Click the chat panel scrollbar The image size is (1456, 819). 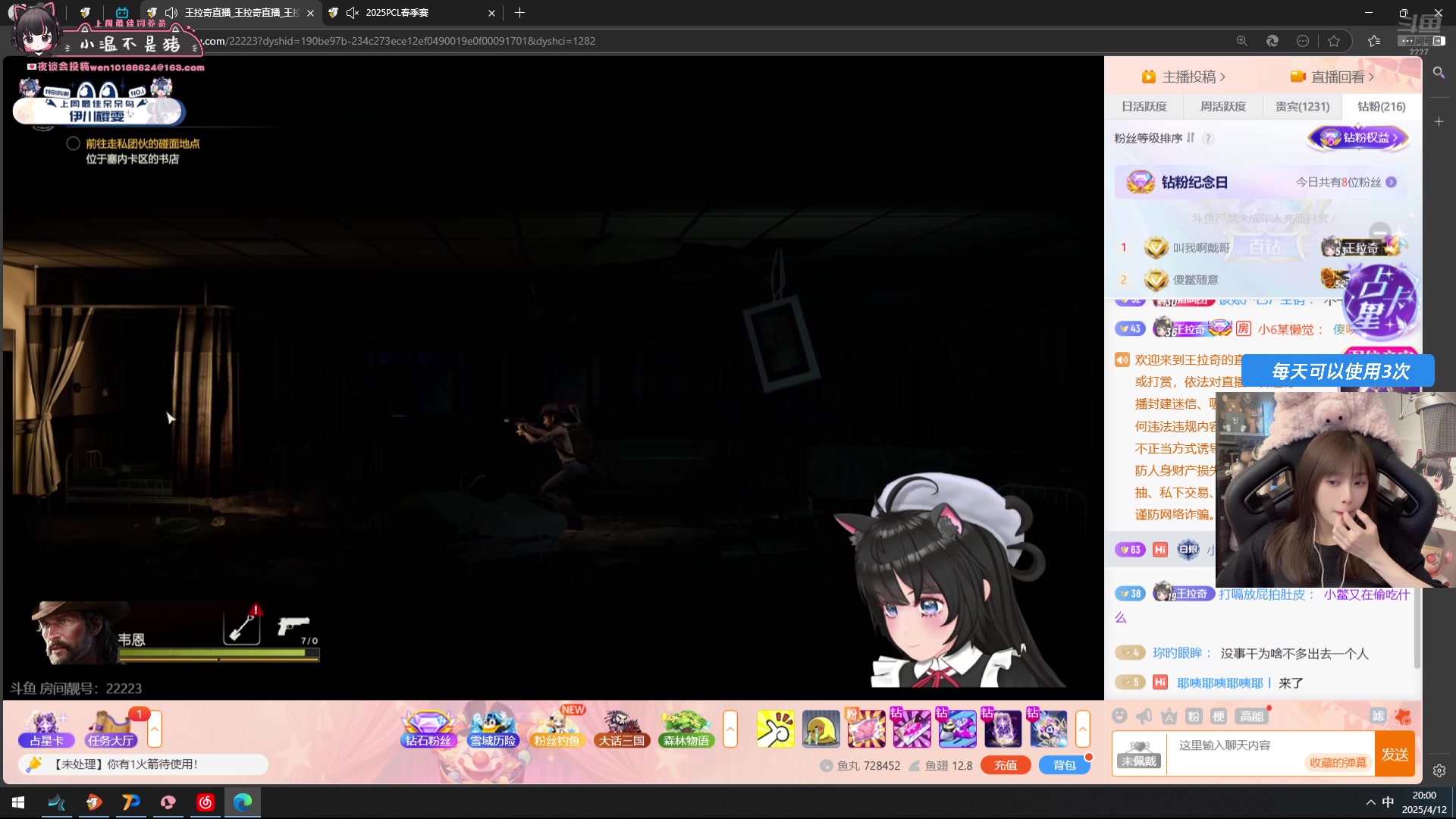(1417, 629)
